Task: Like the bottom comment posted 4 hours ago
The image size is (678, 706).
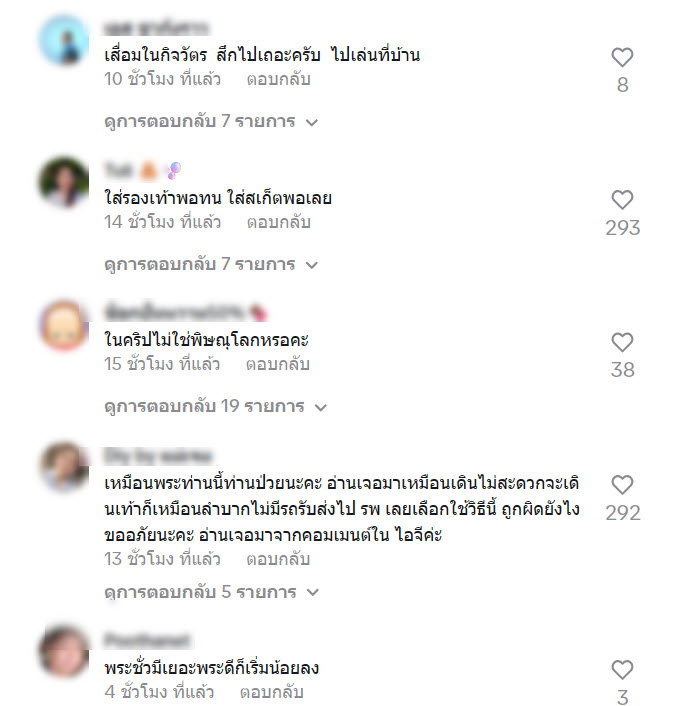Action: [x=622, y=670]
